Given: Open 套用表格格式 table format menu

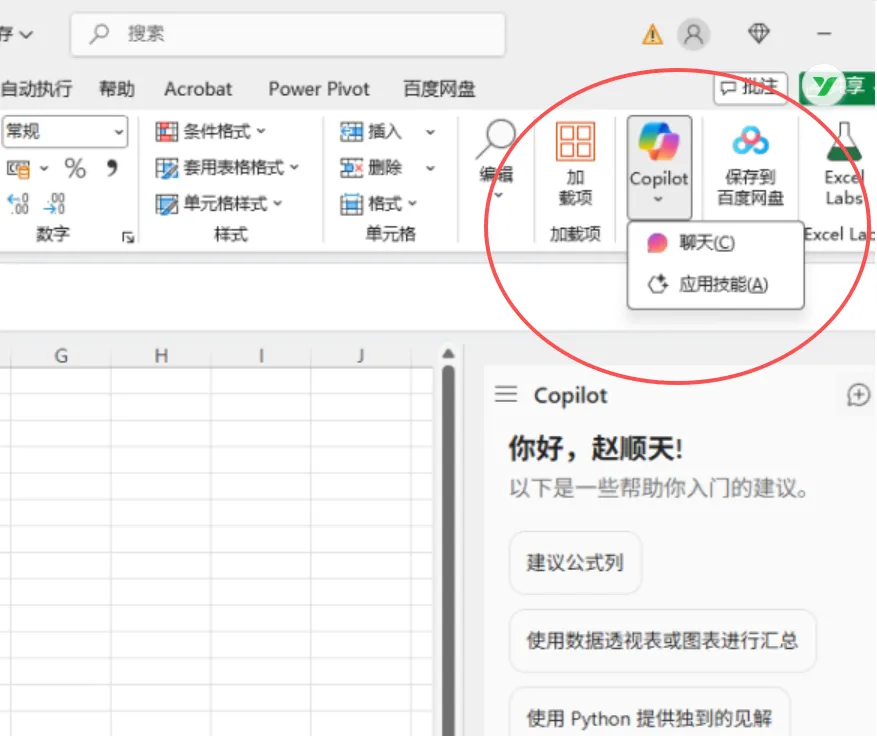Looking at the screenshot, I should click(227, 168).
